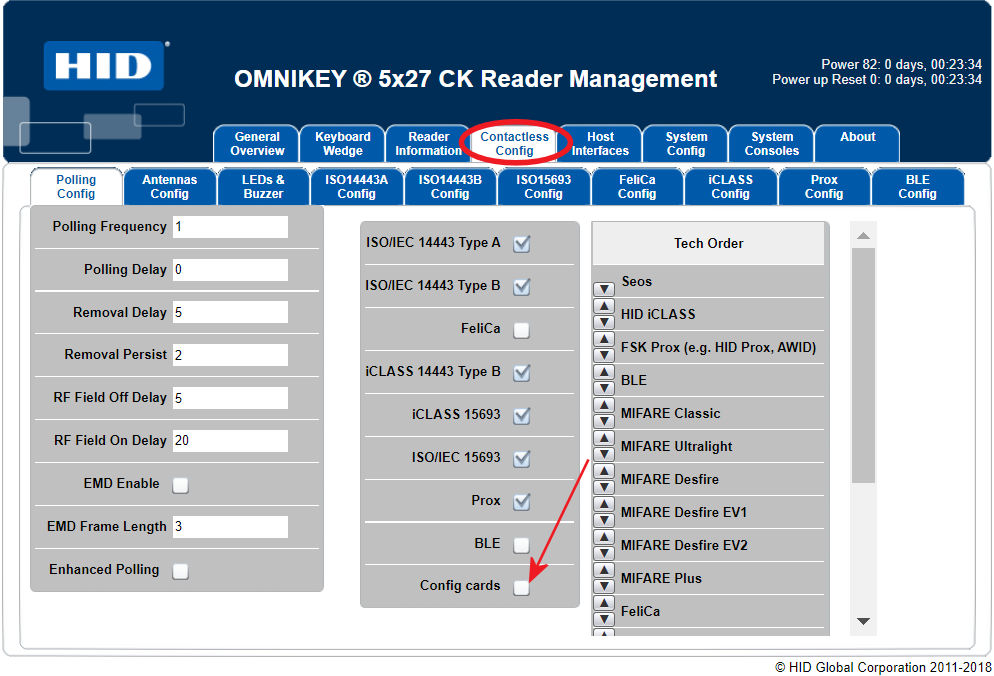Enable the EMD Enable checkbox
Image resolution: width=994 pixels, height=676 pixels.
[x=181, y=485]
